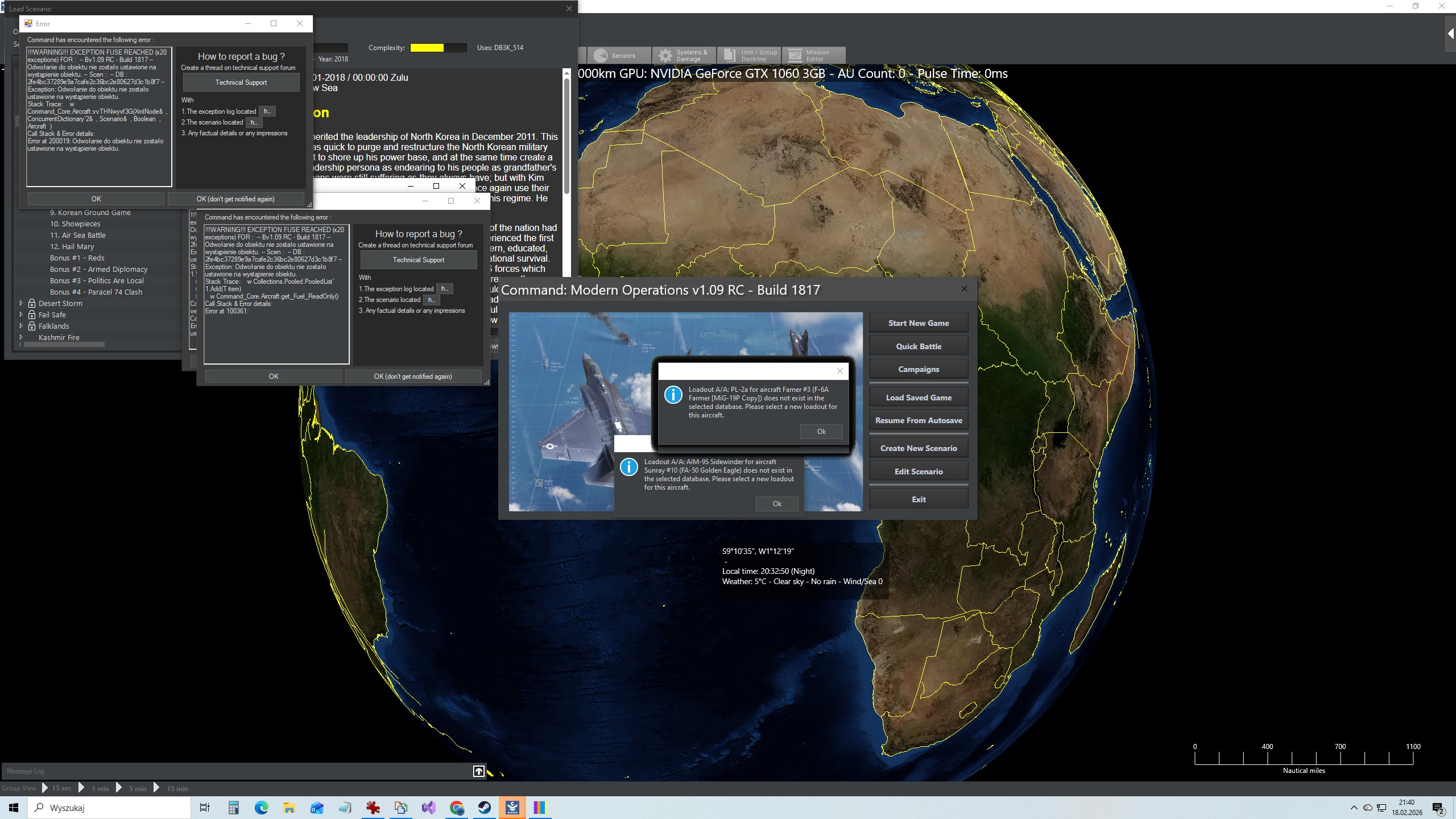Click the collapsed side panel arrow at right edge
Viewport: 1456px width, 819px height.
tap(1450, 34)
